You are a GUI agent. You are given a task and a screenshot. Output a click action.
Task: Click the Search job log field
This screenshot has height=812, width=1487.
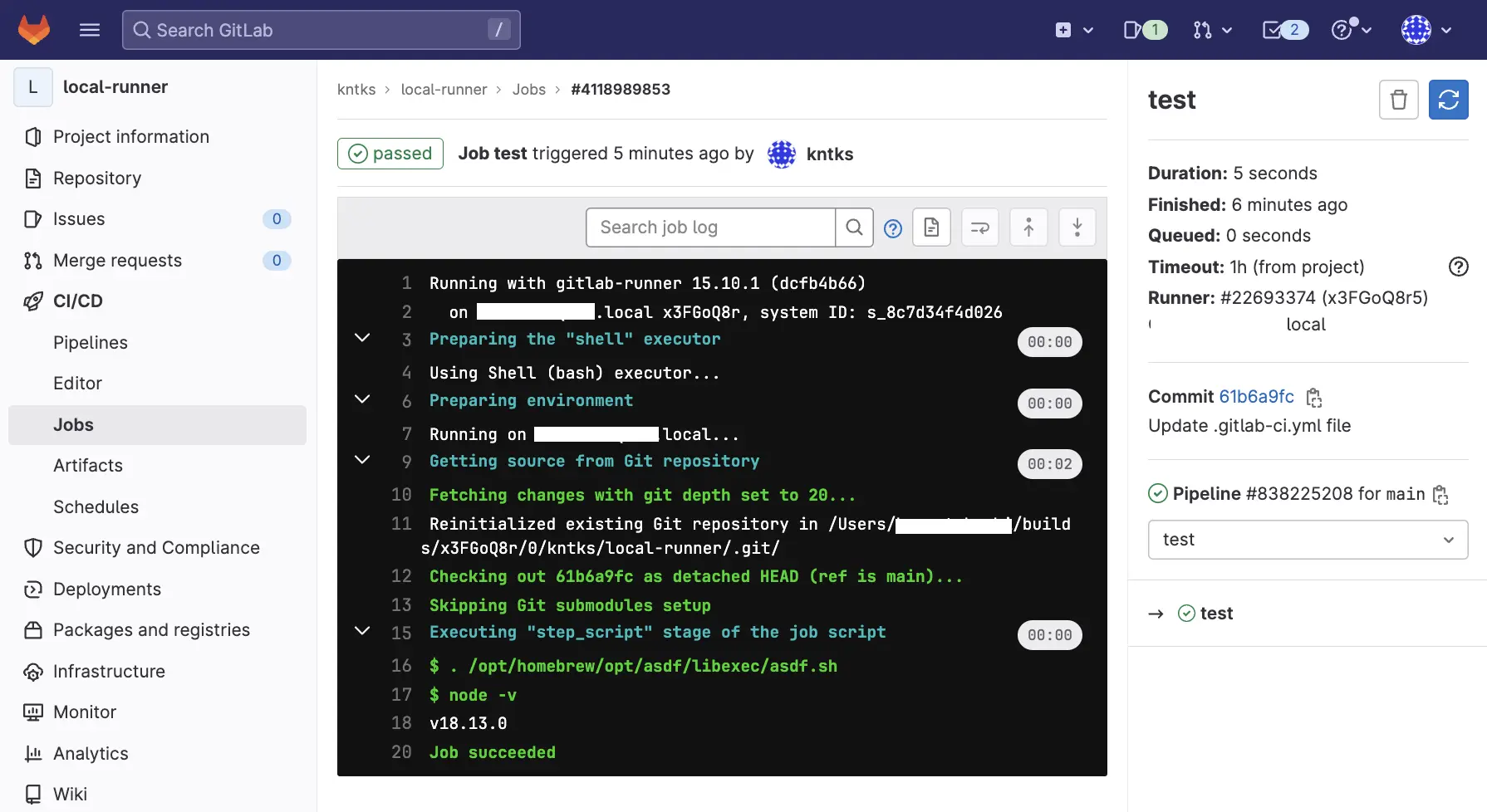coord(710,227)
